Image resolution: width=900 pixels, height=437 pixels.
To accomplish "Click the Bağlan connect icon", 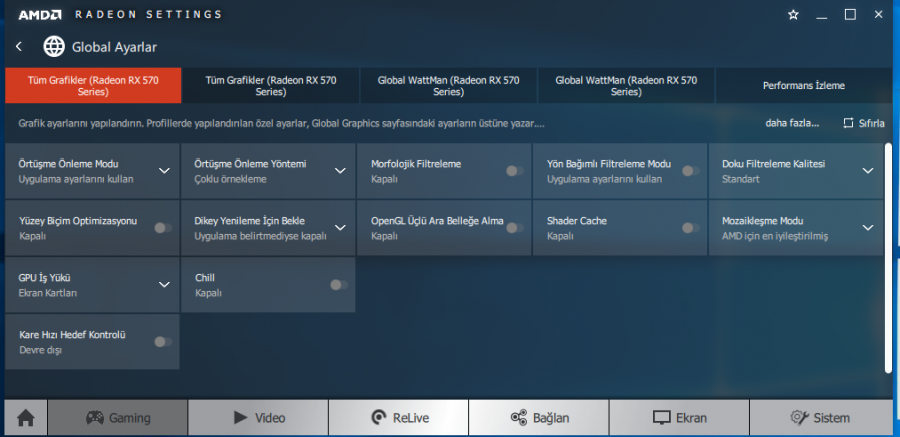I will (x=519, y=417).
